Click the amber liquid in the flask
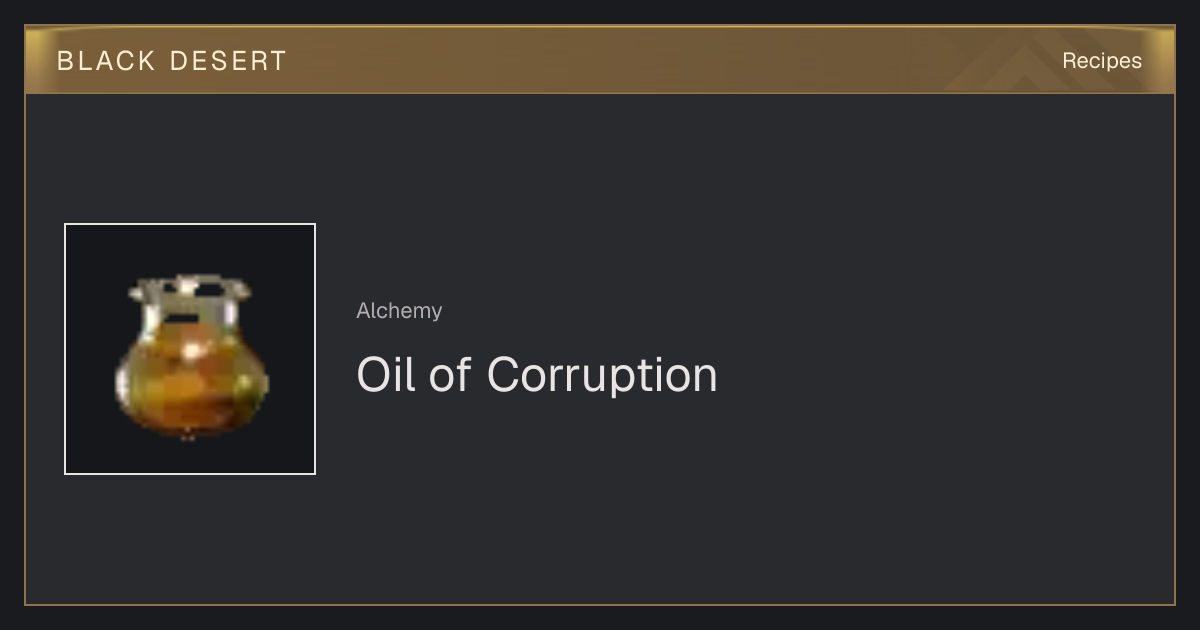Image resolution: width=1200 pixels, height=630 pixels. click(191, 385)
